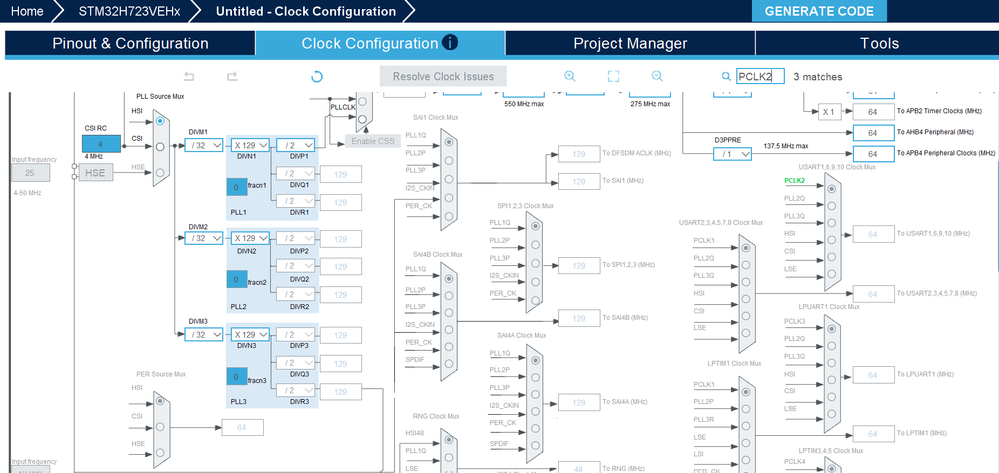Click the fracn3 value field in PLL3
The image size is (999, 473).
tap(236, 377)
